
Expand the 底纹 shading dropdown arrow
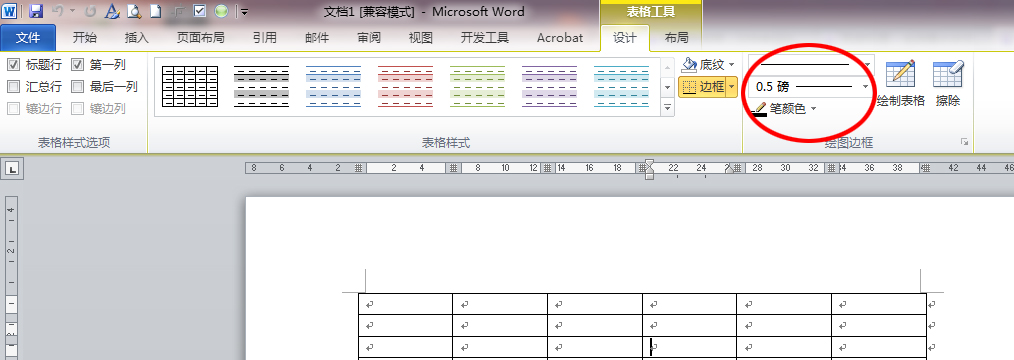point(731,65)
